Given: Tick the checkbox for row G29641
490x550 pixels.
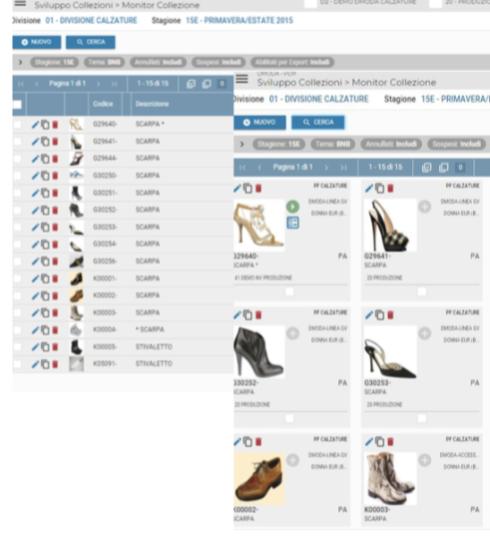Looking at the screenshot, I should coord(17,142).
